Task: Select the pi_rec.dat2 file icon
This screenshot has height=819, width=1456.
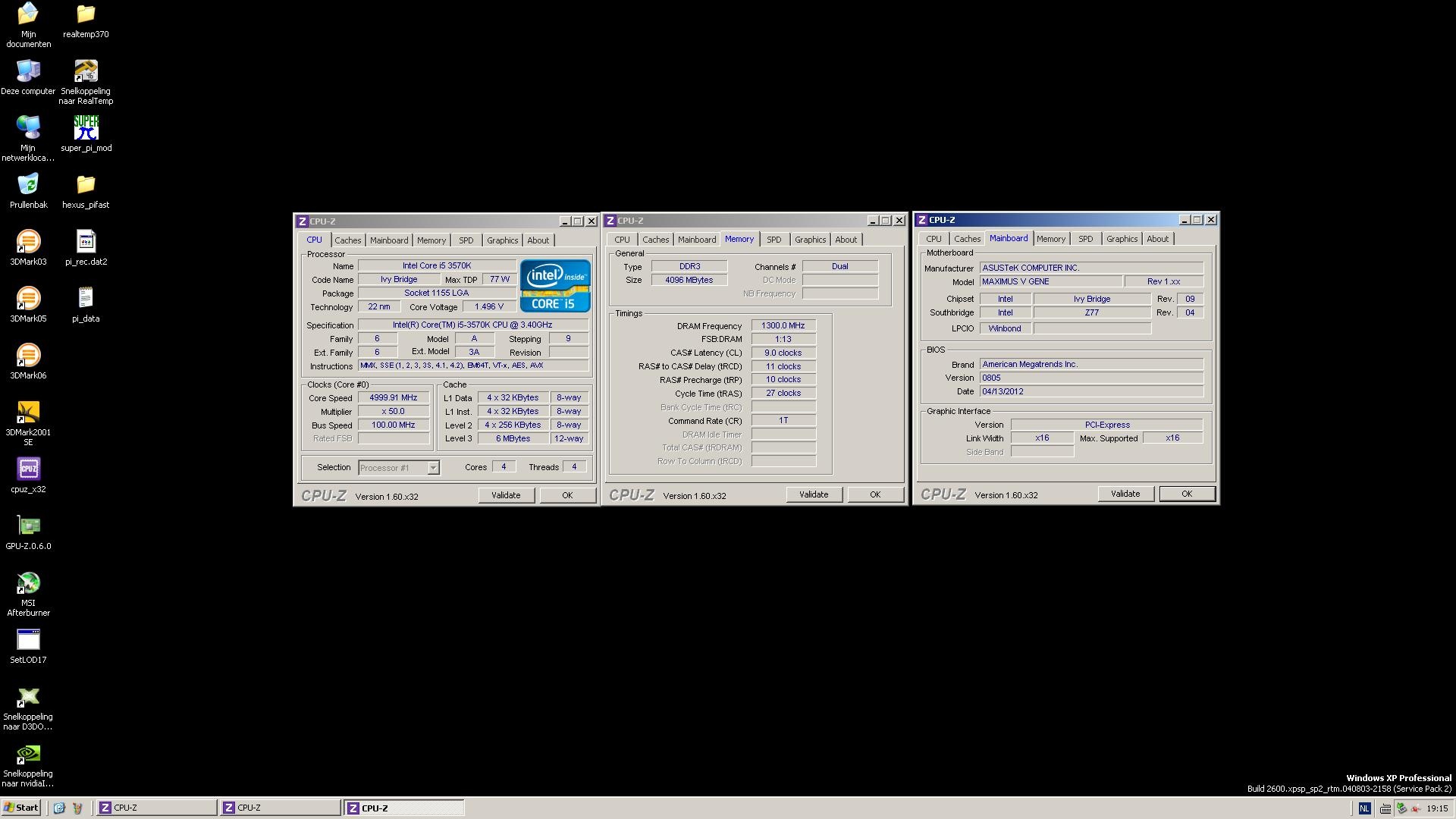Action: (86, 243)
